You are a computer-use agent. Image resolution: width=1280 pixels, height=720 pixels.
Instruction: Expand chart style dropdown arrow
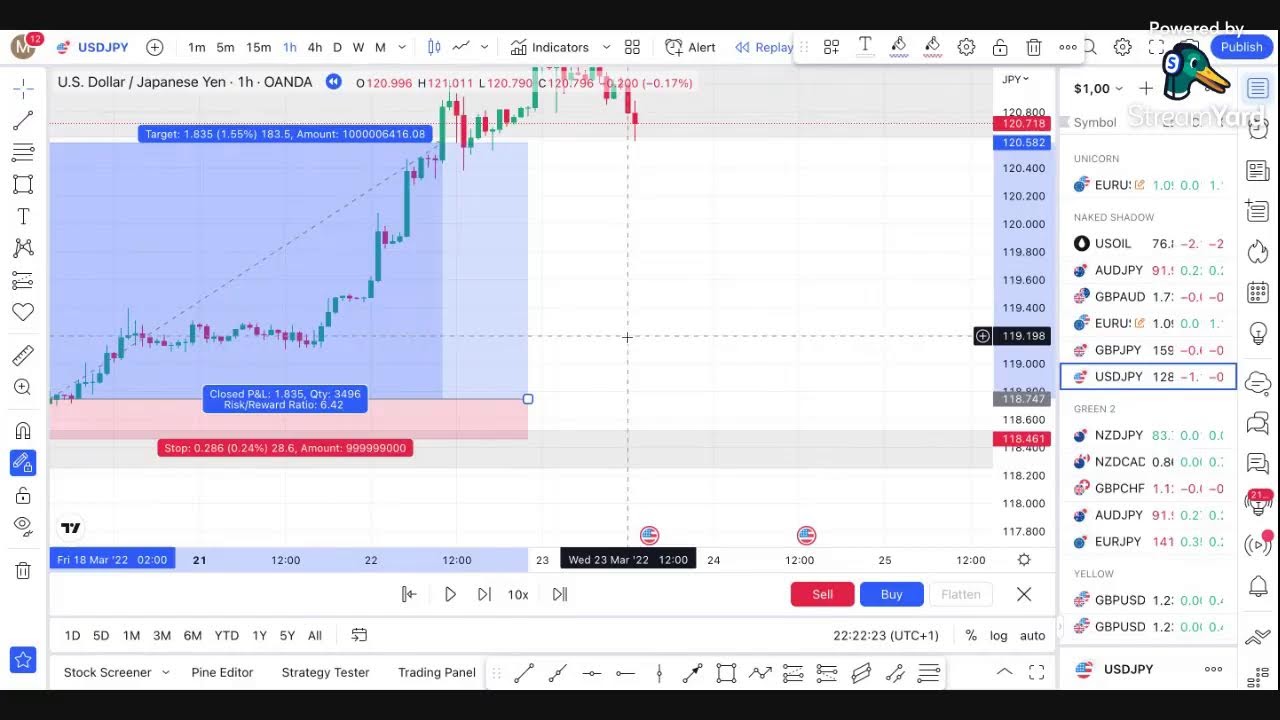484,47
